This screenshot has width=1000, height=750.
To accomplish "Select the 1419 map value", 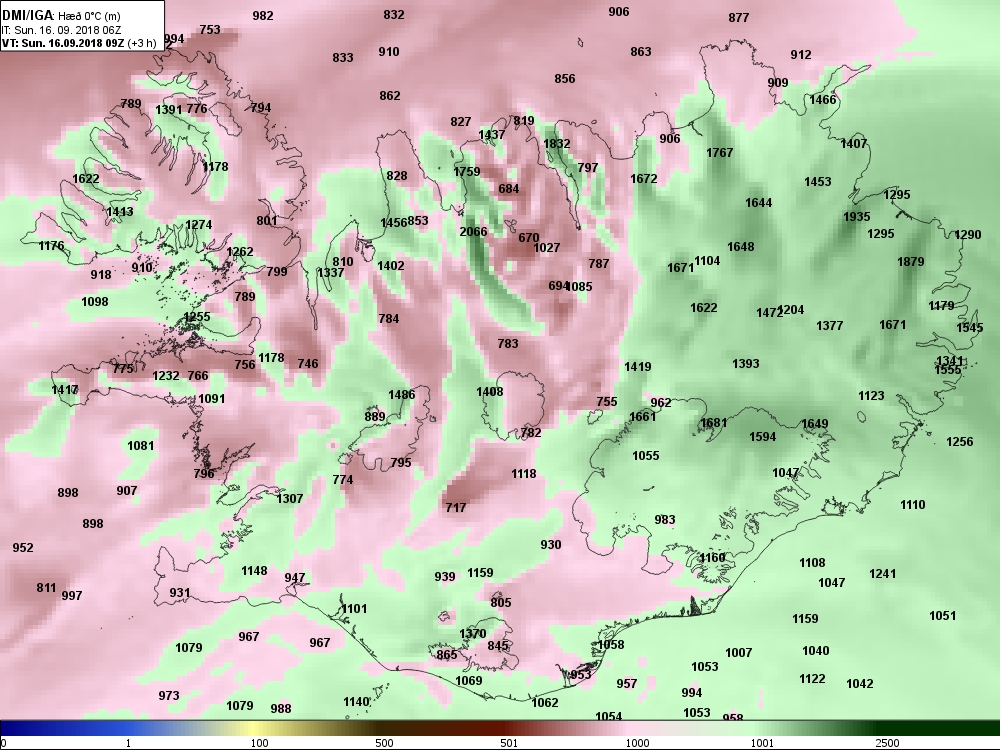I will click(638, 367).
